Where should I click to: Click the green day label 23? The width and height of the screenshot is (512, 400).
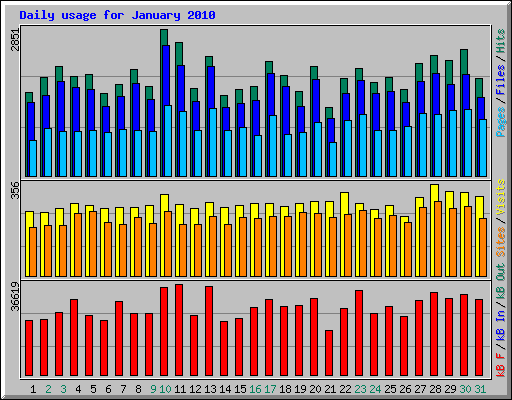point(360,389)
